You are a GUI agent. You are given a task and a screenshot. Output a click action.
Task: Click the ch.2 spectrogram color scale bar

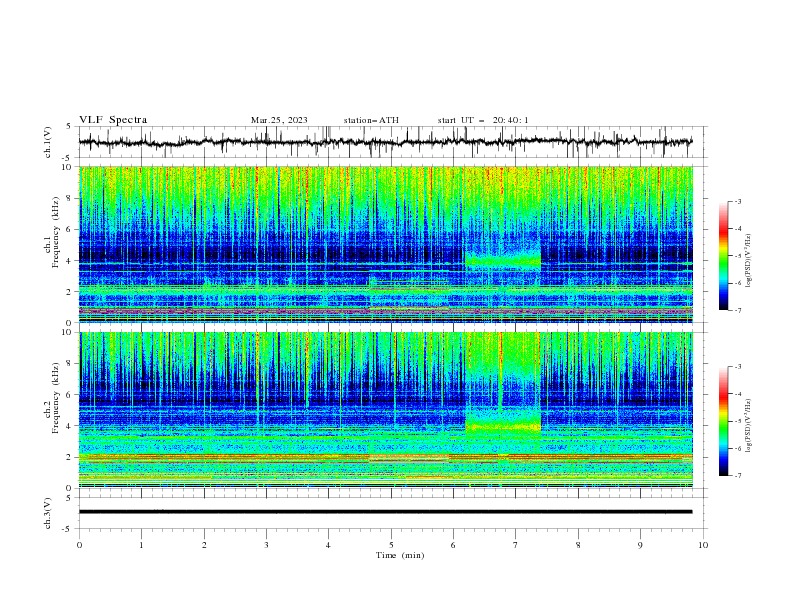pyautogui.click(x=723, y=421)
